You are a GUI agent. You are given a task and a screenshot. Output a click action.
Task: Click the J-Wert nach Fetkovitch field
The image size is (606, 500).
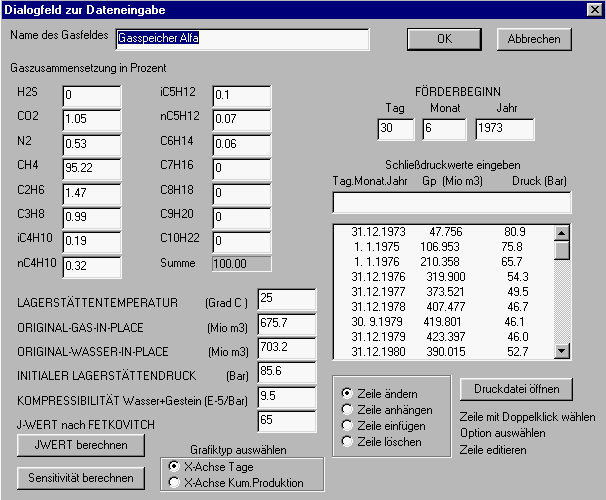click(287, 421)
